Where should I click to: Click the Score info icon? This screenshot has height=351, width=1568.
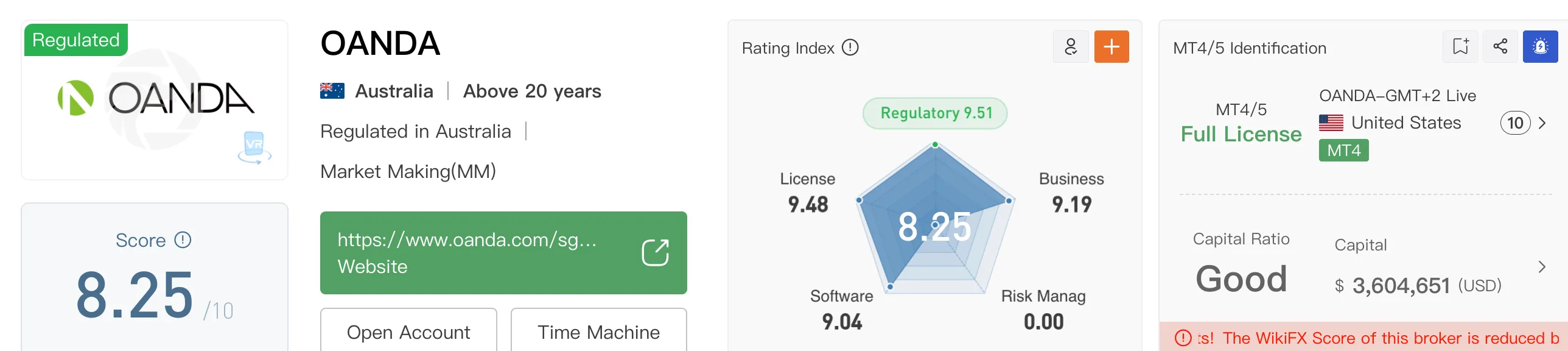pos(183,240)
